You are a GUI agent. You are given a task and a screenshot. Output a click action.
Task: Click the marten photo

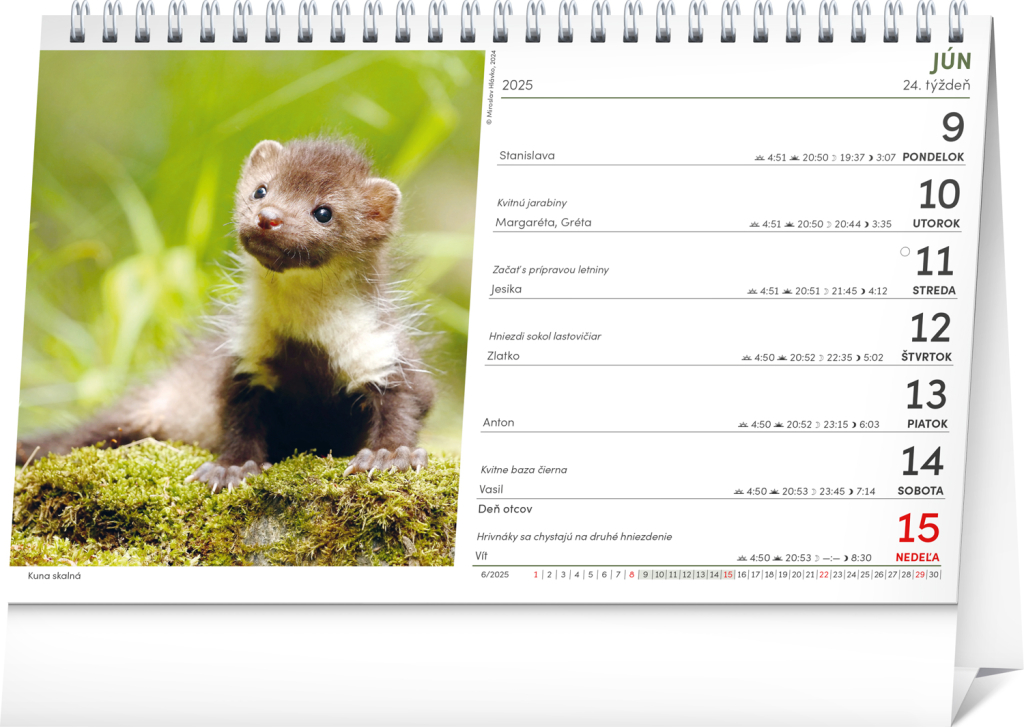(250, 310)
